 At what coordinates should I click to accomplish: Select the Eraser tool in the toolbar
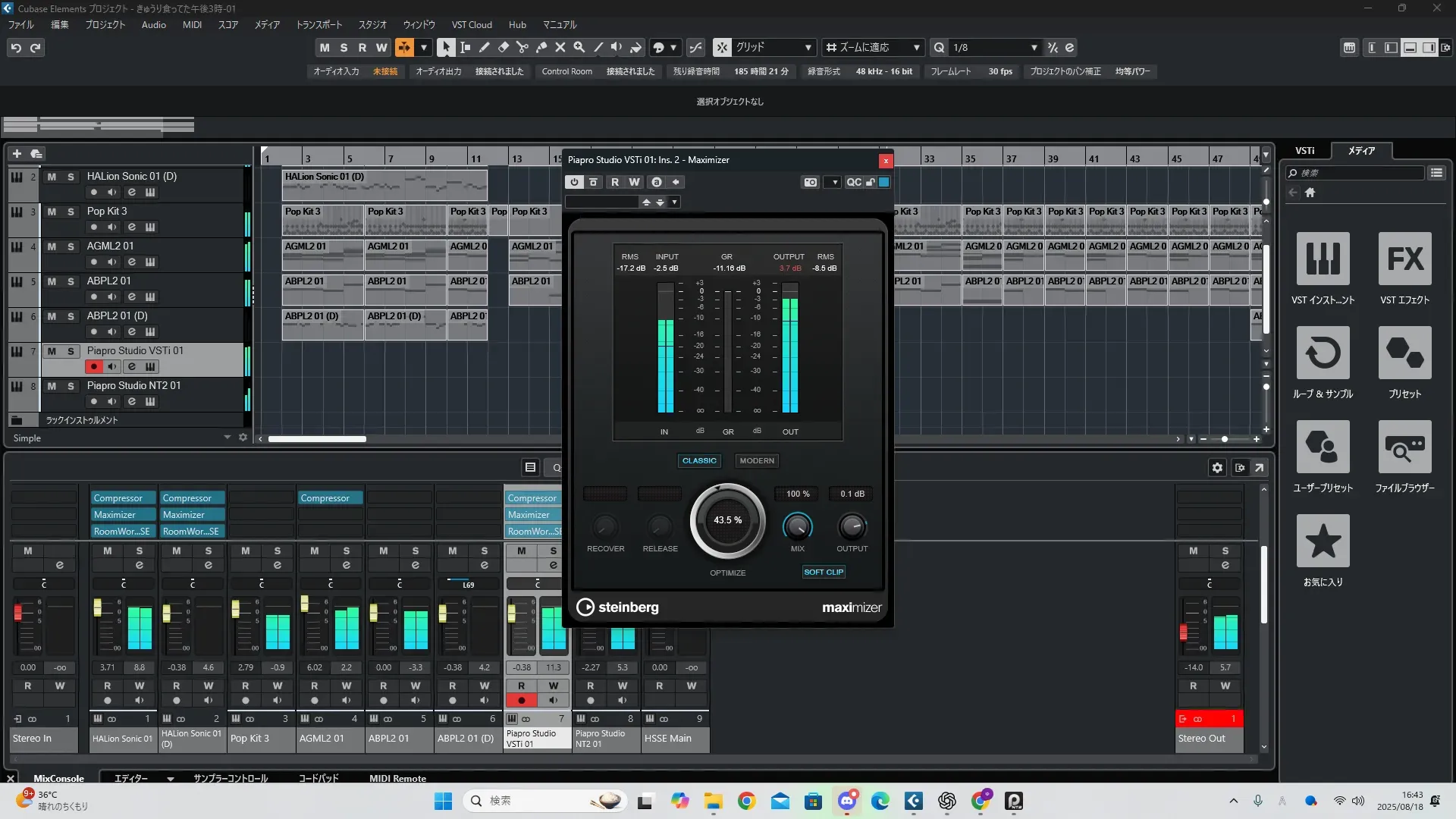coord(503,48)
